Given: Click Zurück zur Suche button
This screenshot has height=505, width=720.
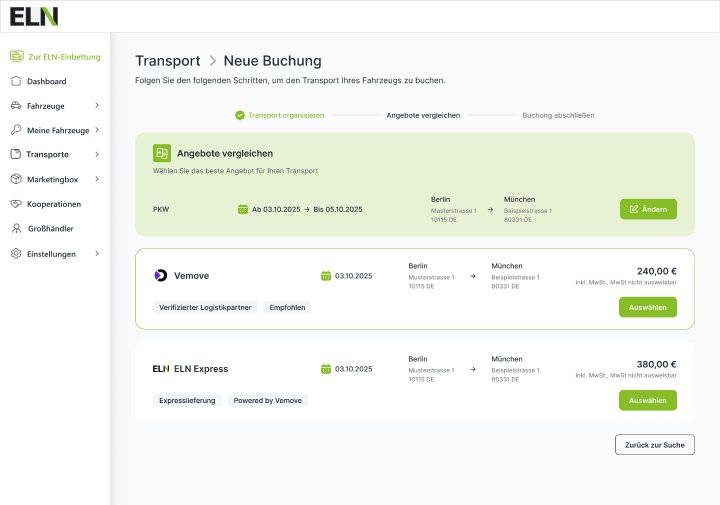Looking at the screenshot, I should [654, 444].
